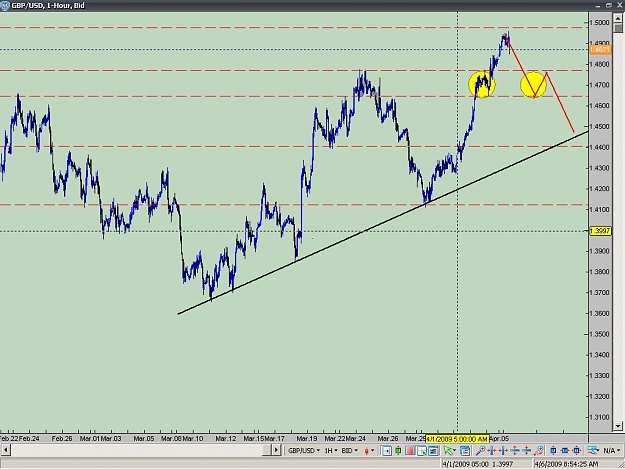Click the Feb.26 date axis label

[x=62, y=438]
